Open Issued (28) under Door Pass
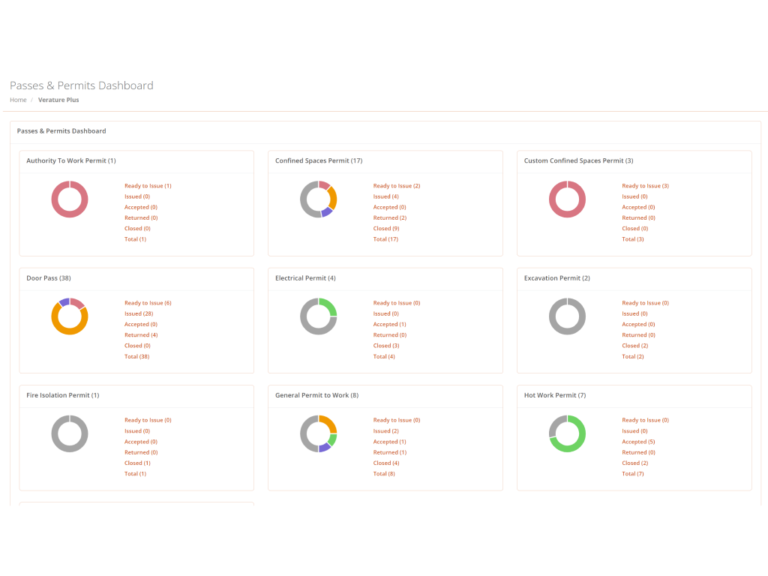The image size is (768, 576). coord(139,314)
